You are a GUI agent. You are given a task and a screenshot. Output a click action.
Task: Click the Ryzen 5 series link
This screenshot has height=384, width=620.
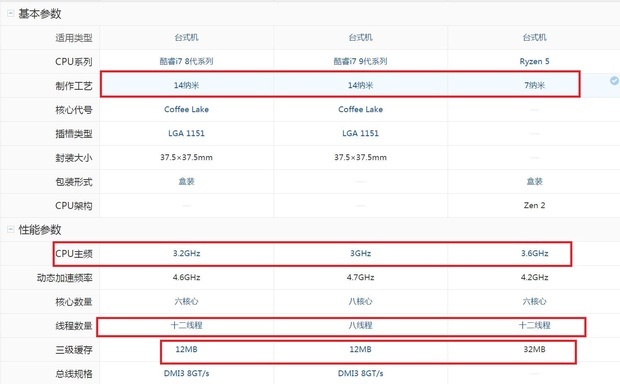tap(534, 61)
